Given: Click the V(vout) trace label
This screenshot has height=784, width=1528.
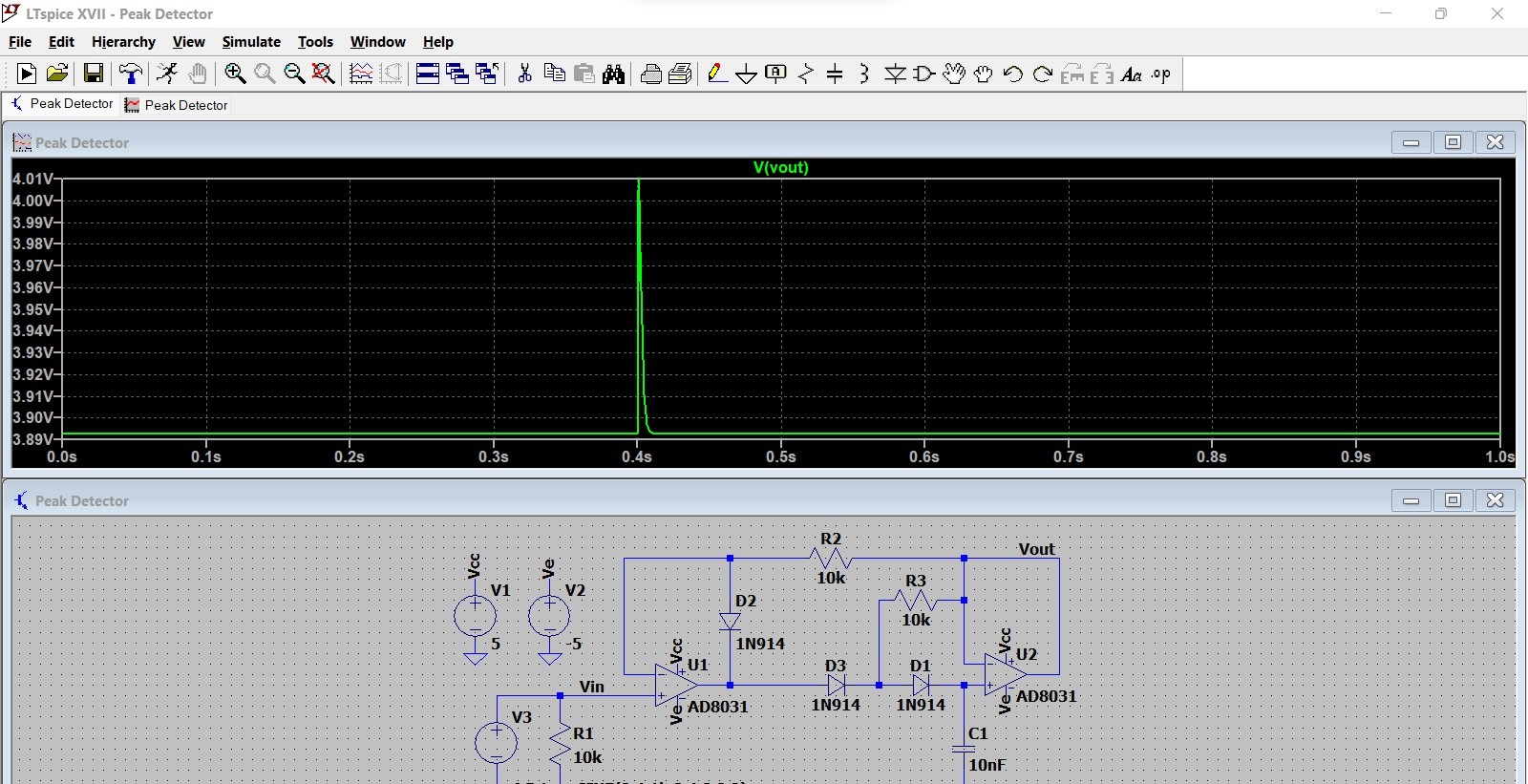Looking at the screenshot, I should [780, 167].
